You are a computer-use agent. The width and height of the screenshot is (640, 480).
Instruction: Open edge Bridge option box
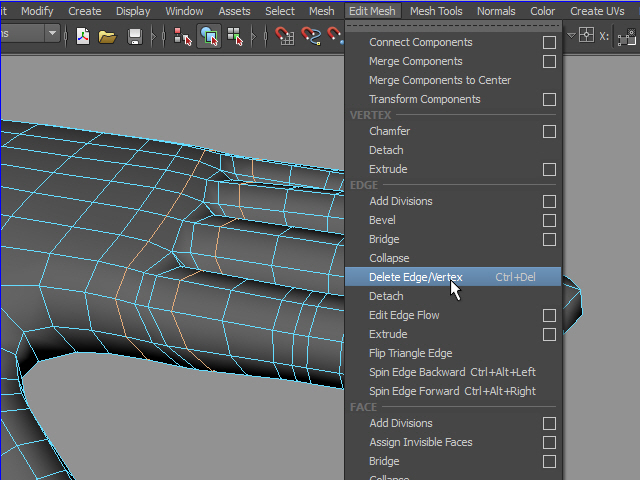[549, 240]
